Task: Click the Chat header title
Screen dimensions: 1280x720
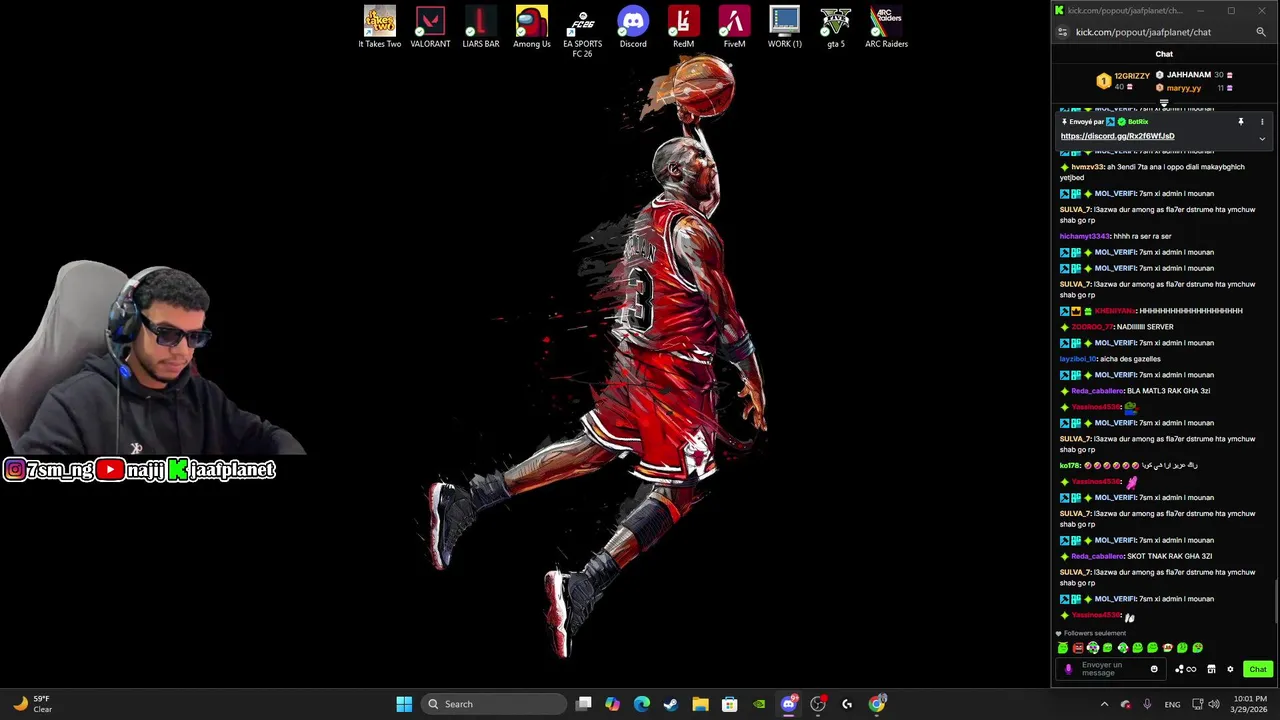Action: [1164, 54]
